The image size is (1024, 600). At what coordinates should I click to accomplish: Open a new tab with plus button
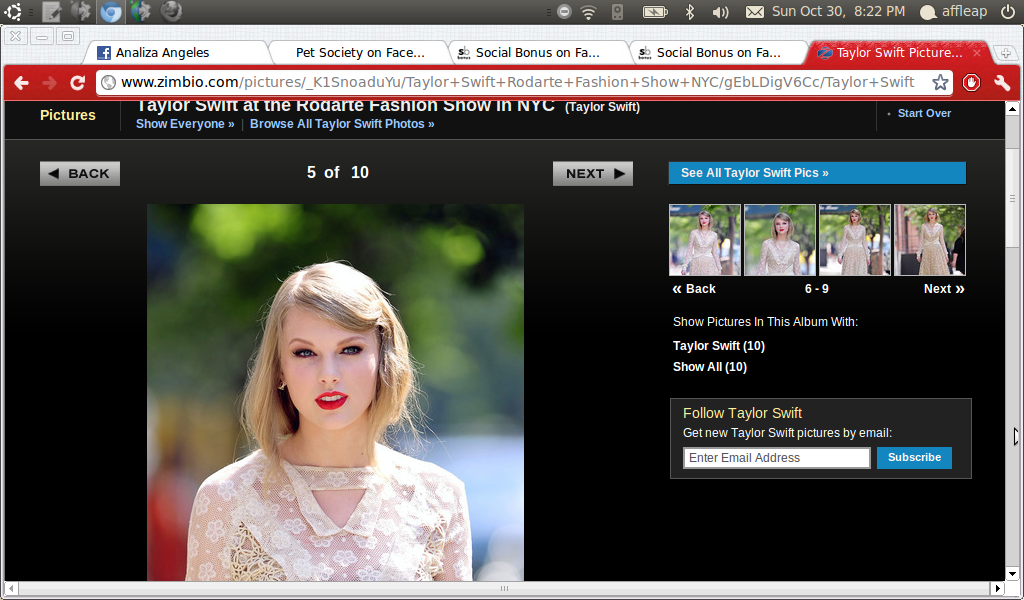pos(1006,54)
